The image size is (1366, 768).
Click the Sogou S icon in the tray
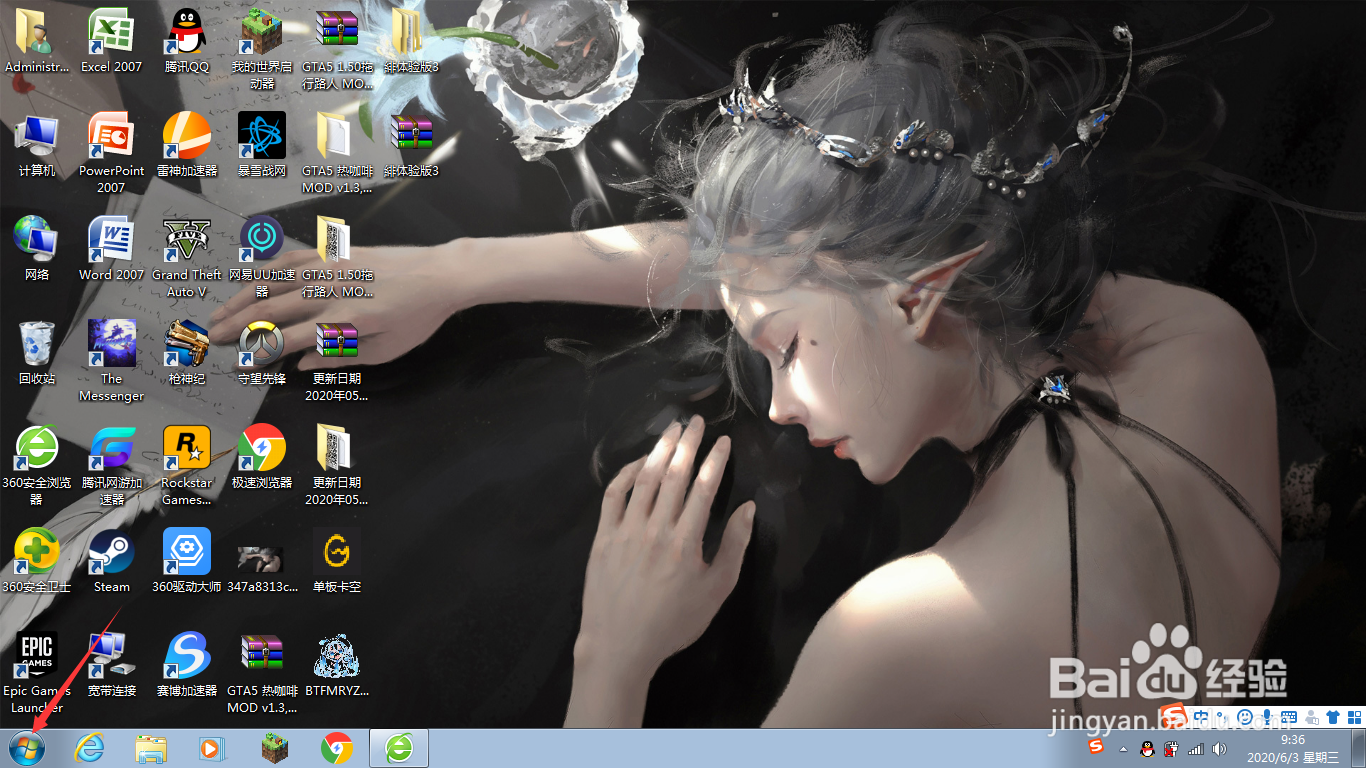coord(1097,748)
